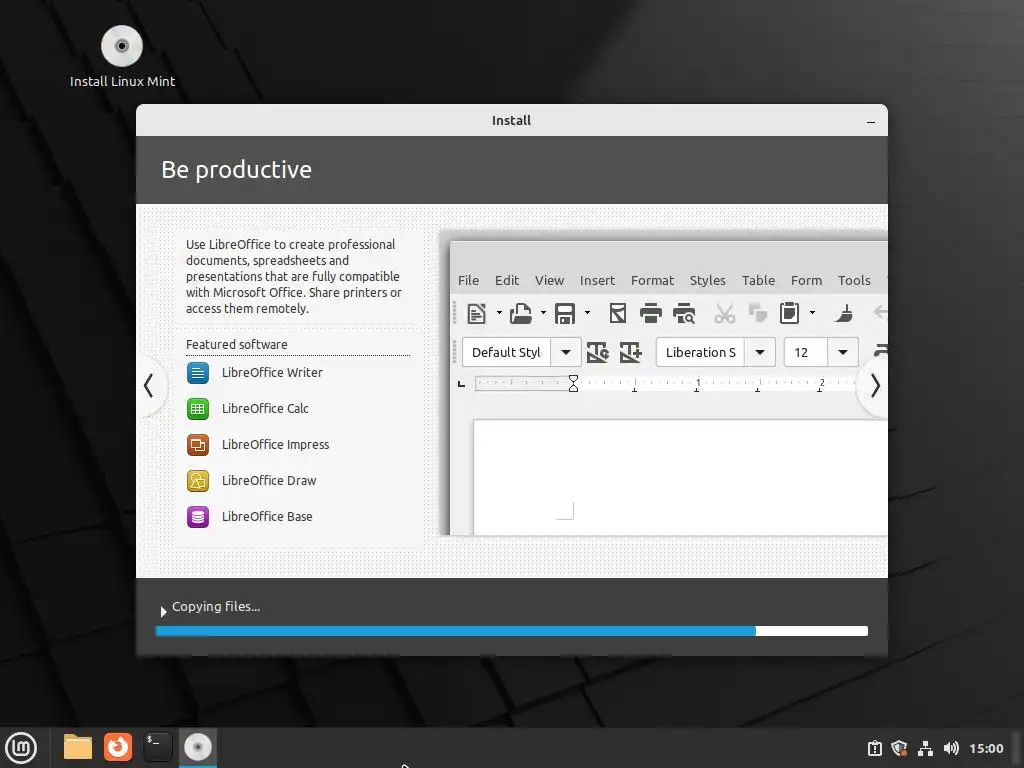Click the Open folder icon in slideshow
This screenshot has width=1024, height=768.
tap(520, 313)
